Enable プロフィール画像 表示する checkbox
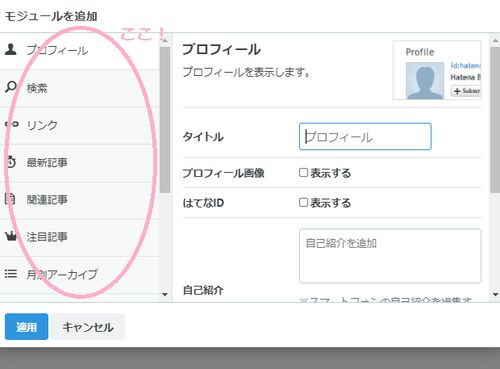 pos(303,172)
